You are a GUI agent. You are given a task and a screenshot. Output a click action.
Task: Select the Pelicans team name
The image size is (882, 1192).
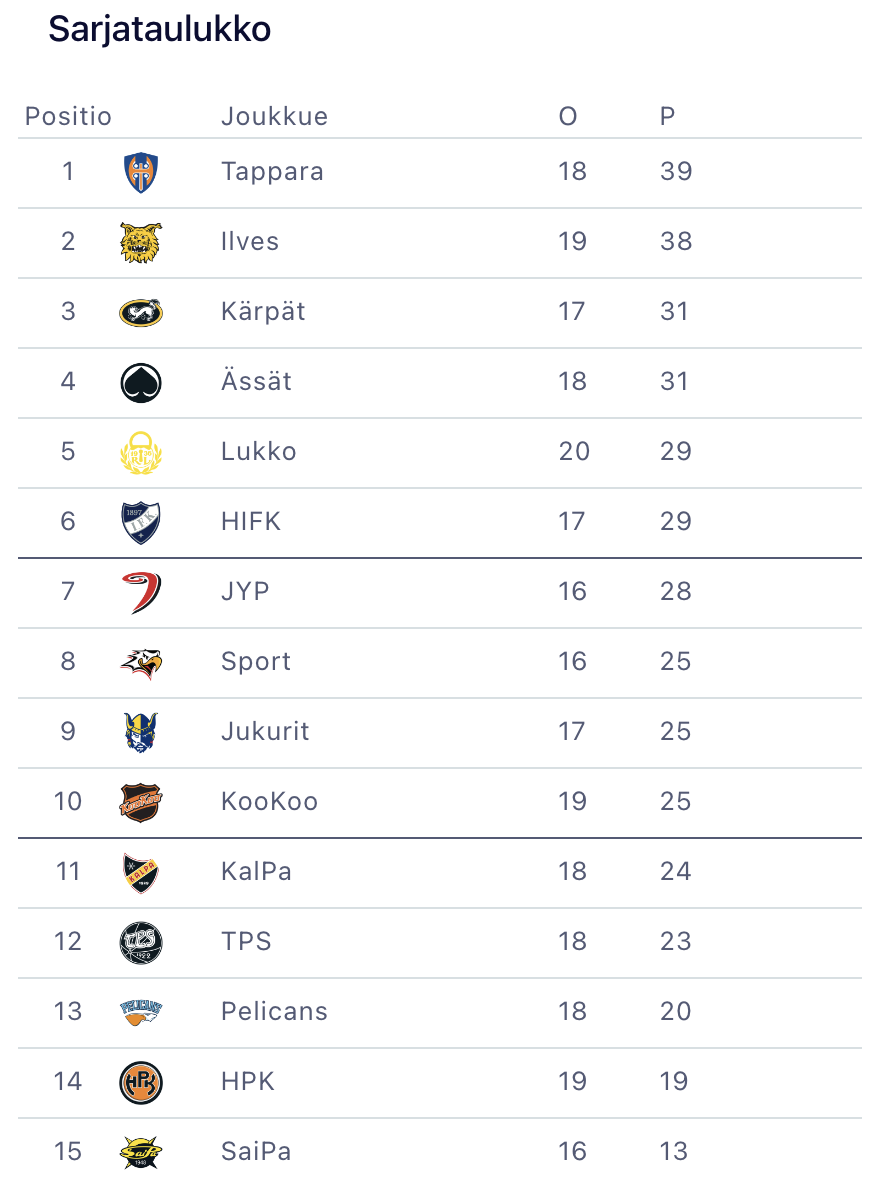[274, 1011]
